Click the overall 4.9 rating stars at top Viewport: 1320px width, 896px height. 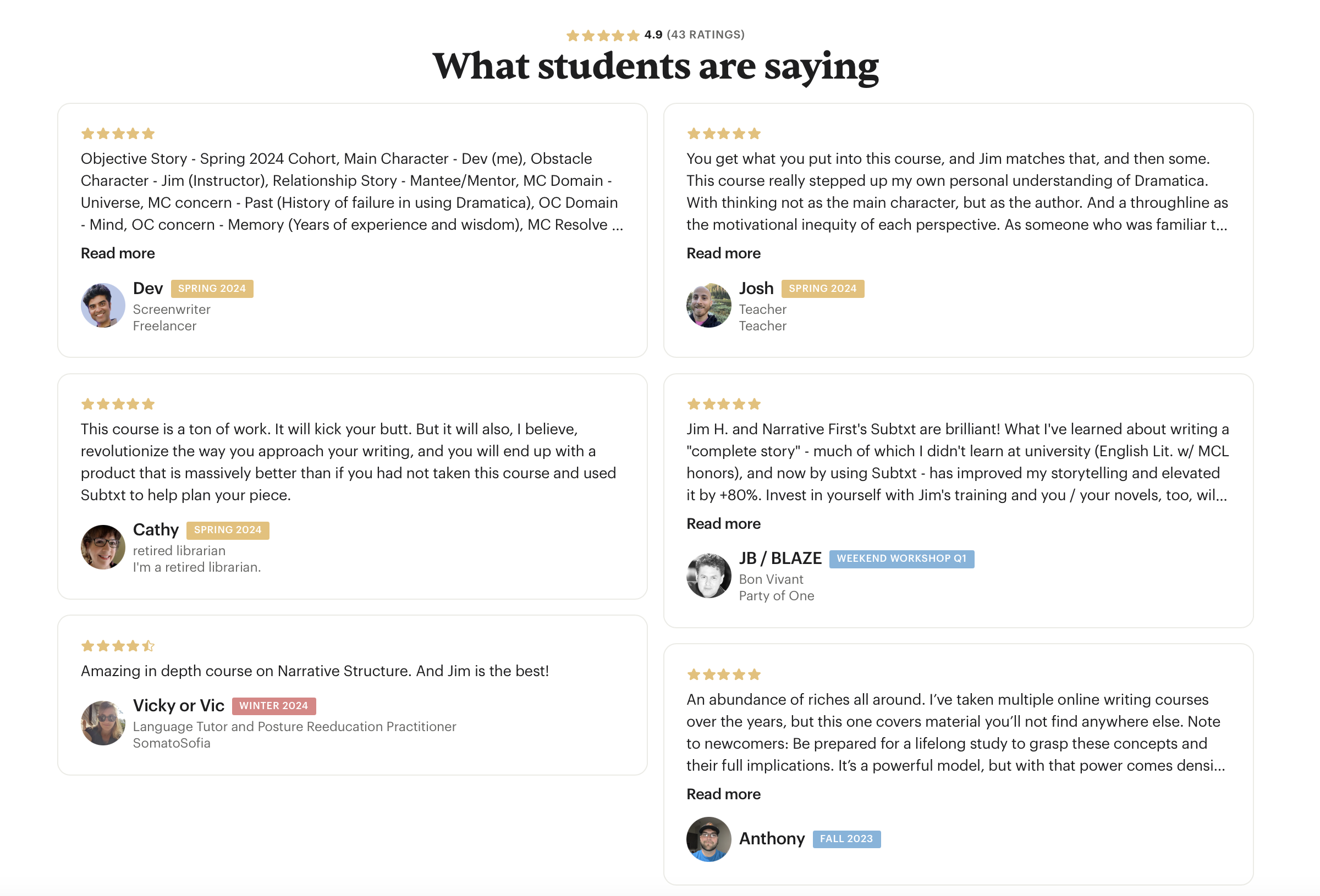pos(603,36)
